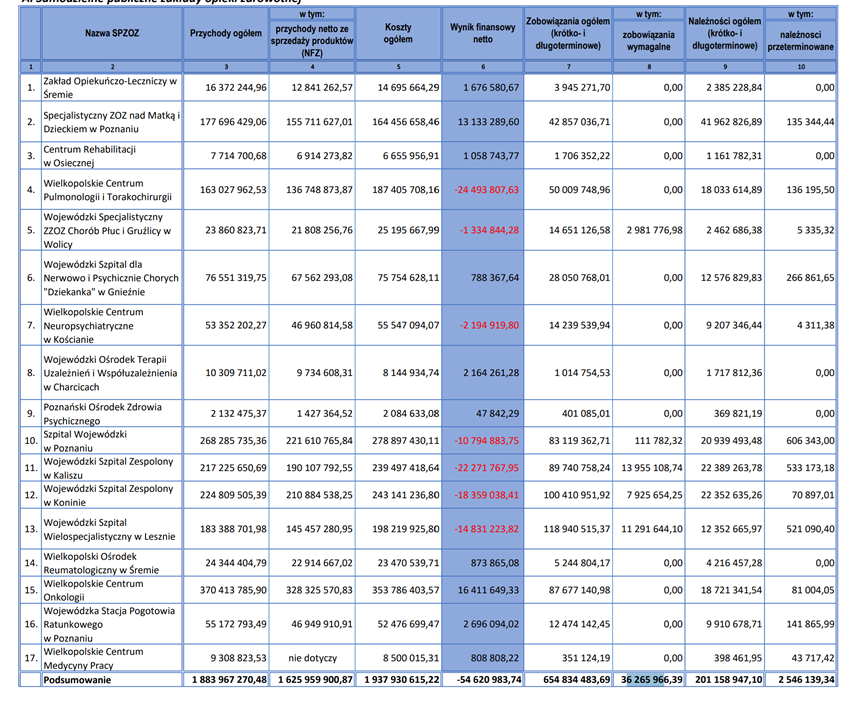Select 'Wojewódzki Szpital Zespolony w Kaliszu' cell
867x720 pixels.
[112, 468]
